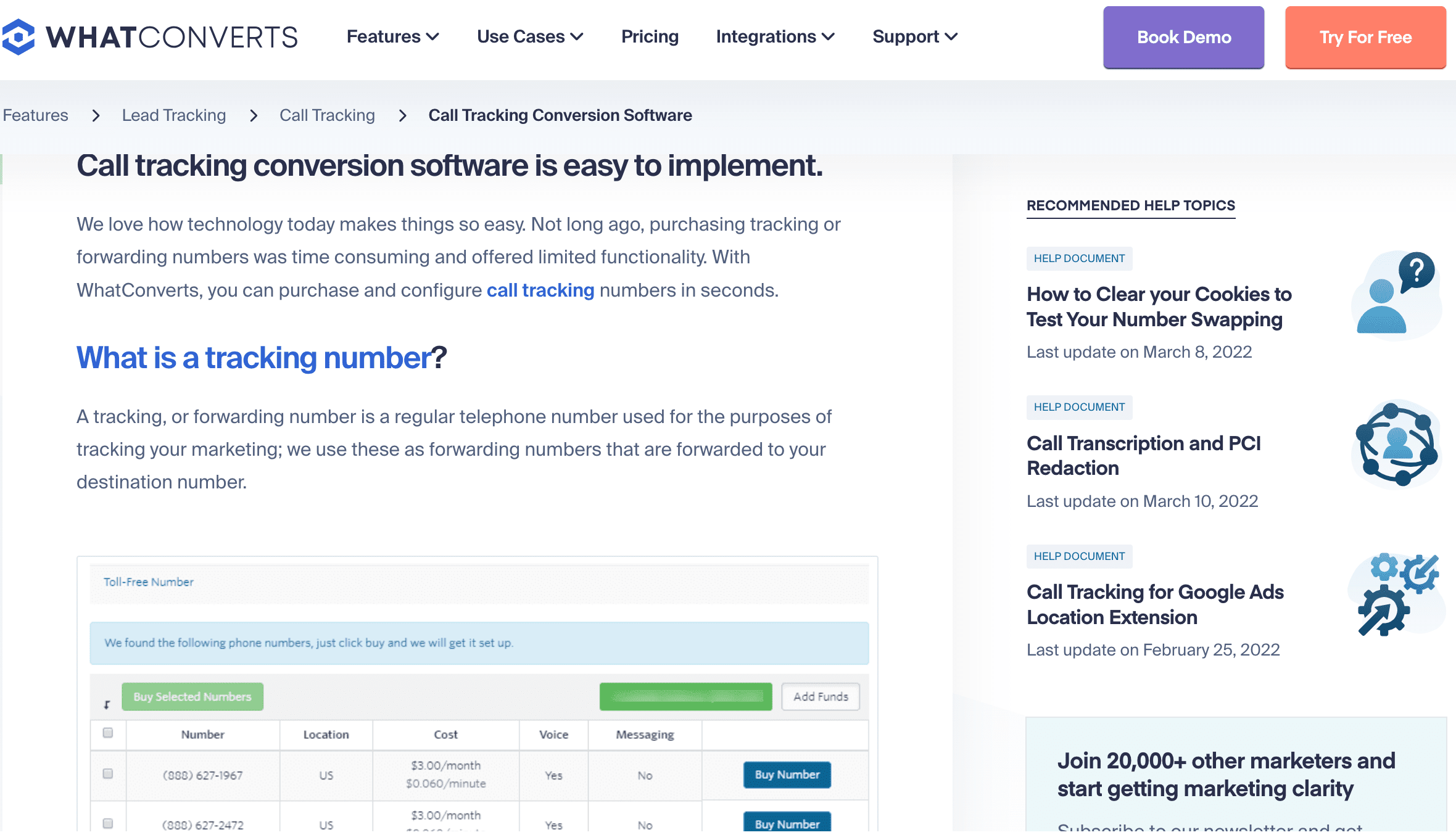Click the phone number (888) 627-1967 cell
The image size is (1456, 835).
tap(202, 775)
